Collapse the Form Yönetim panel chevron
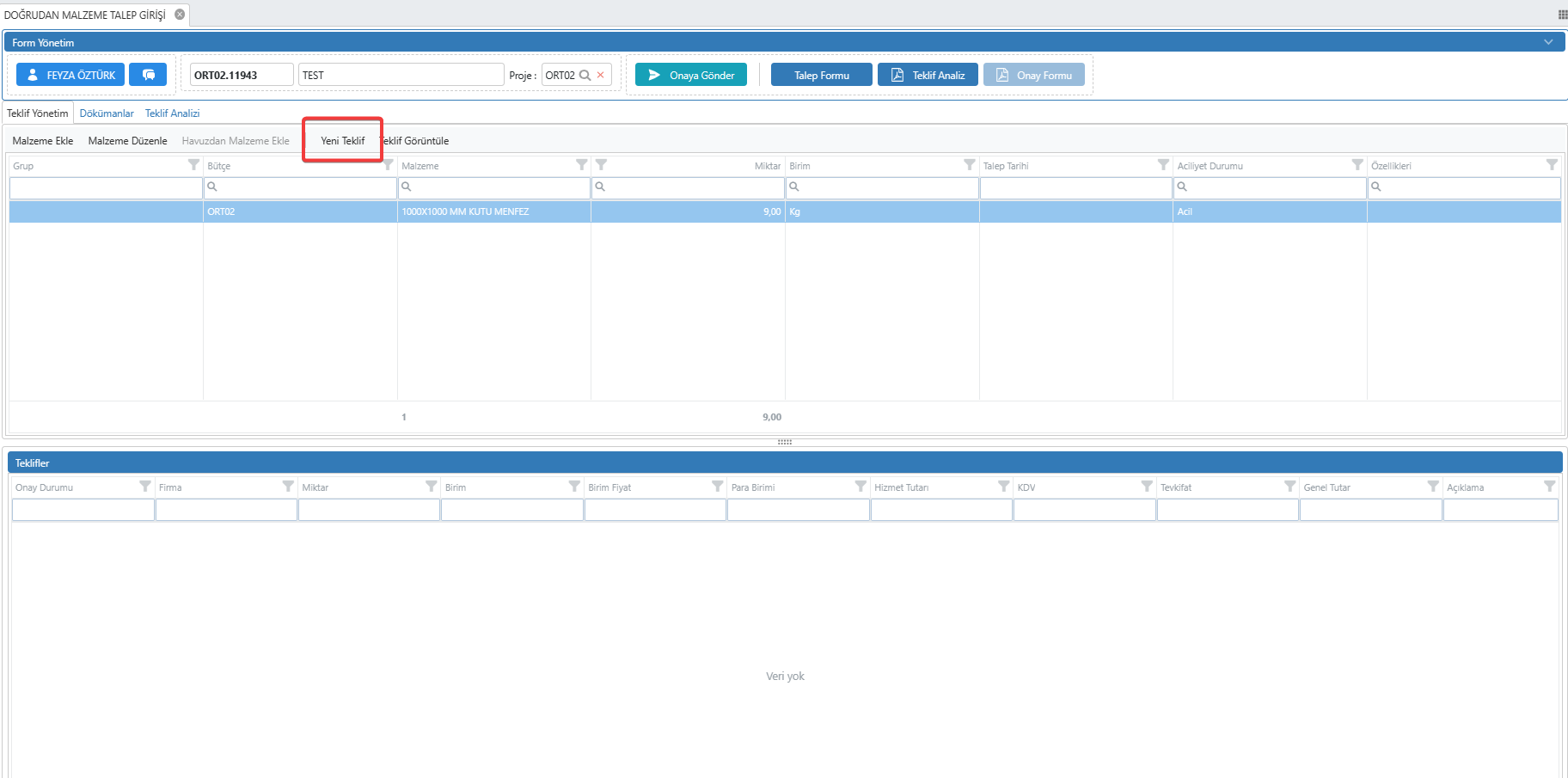 (x=1548, y=42)
